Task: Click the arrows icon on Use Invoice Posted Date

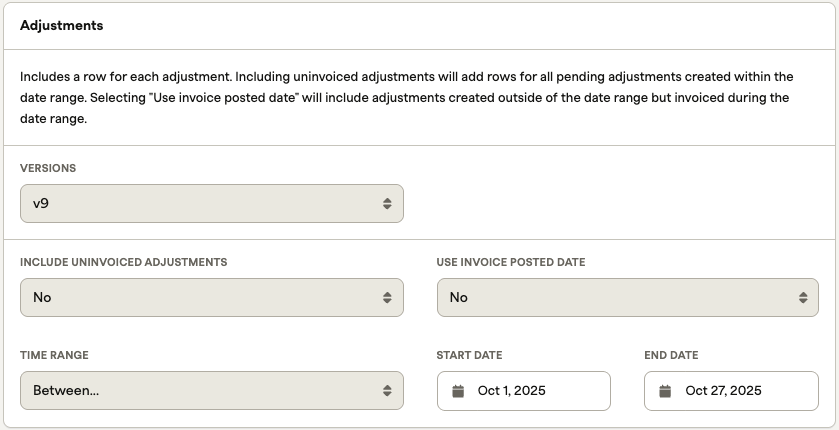Action: coord(803,297)
